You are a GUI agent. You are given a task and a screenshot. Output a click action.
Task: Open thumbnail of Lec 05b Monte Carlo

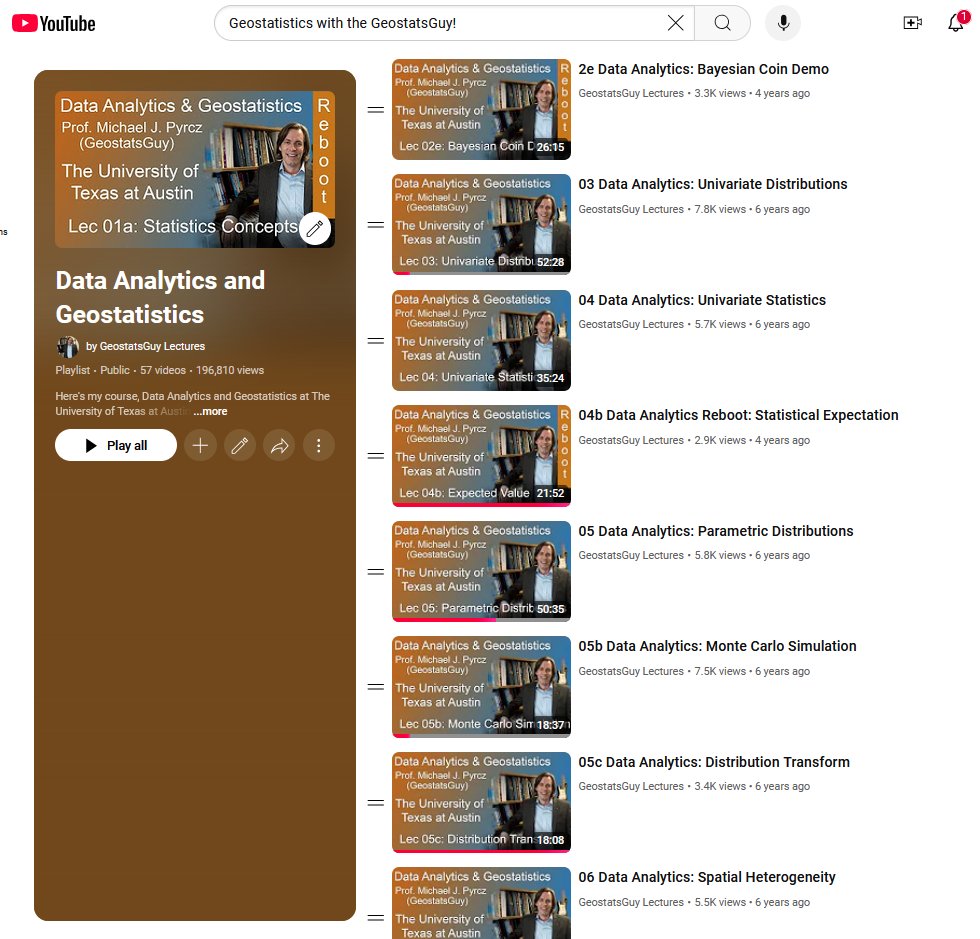tap(481, 686)
